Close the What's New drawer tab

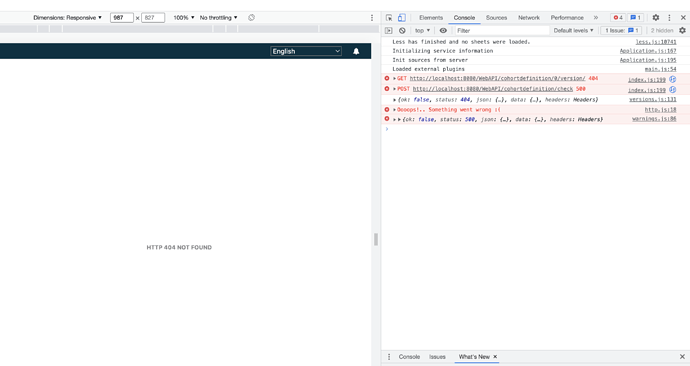point(495,357)
